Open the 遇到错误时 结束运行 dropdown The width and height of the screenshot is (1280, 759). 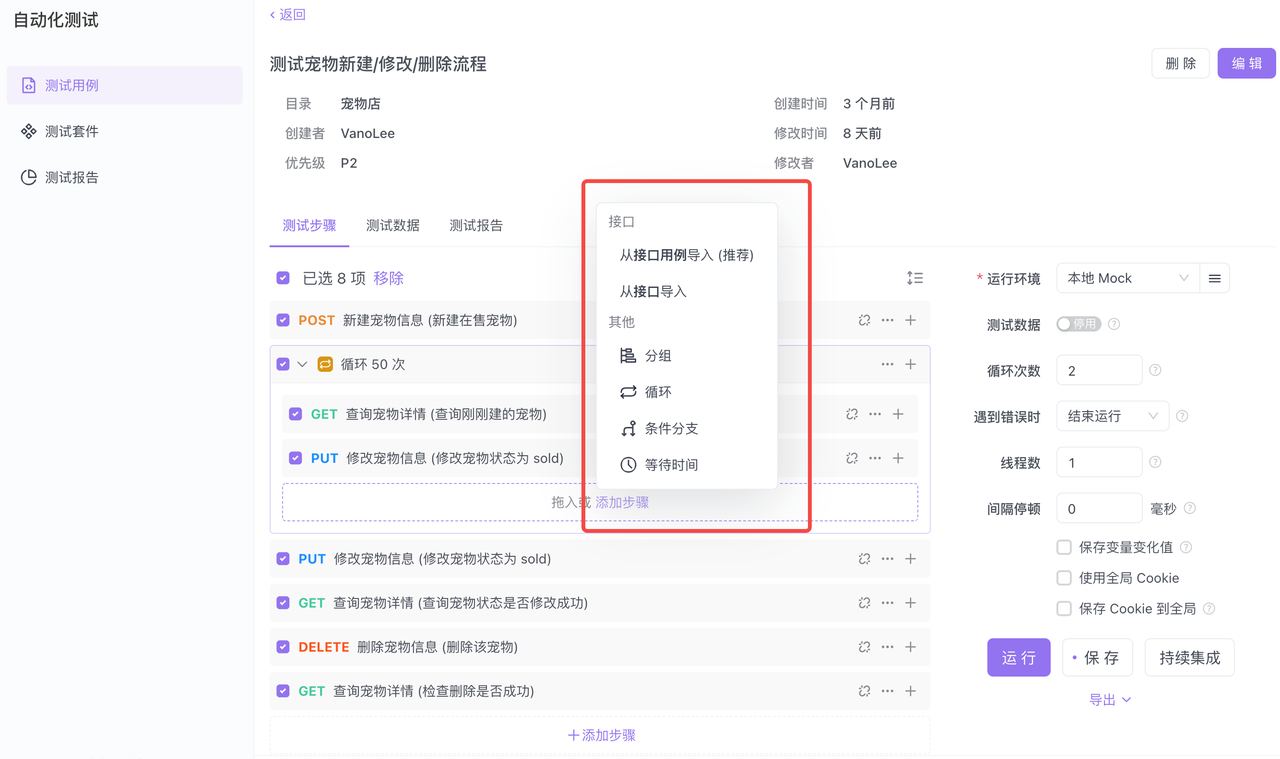coord(1112,415)
